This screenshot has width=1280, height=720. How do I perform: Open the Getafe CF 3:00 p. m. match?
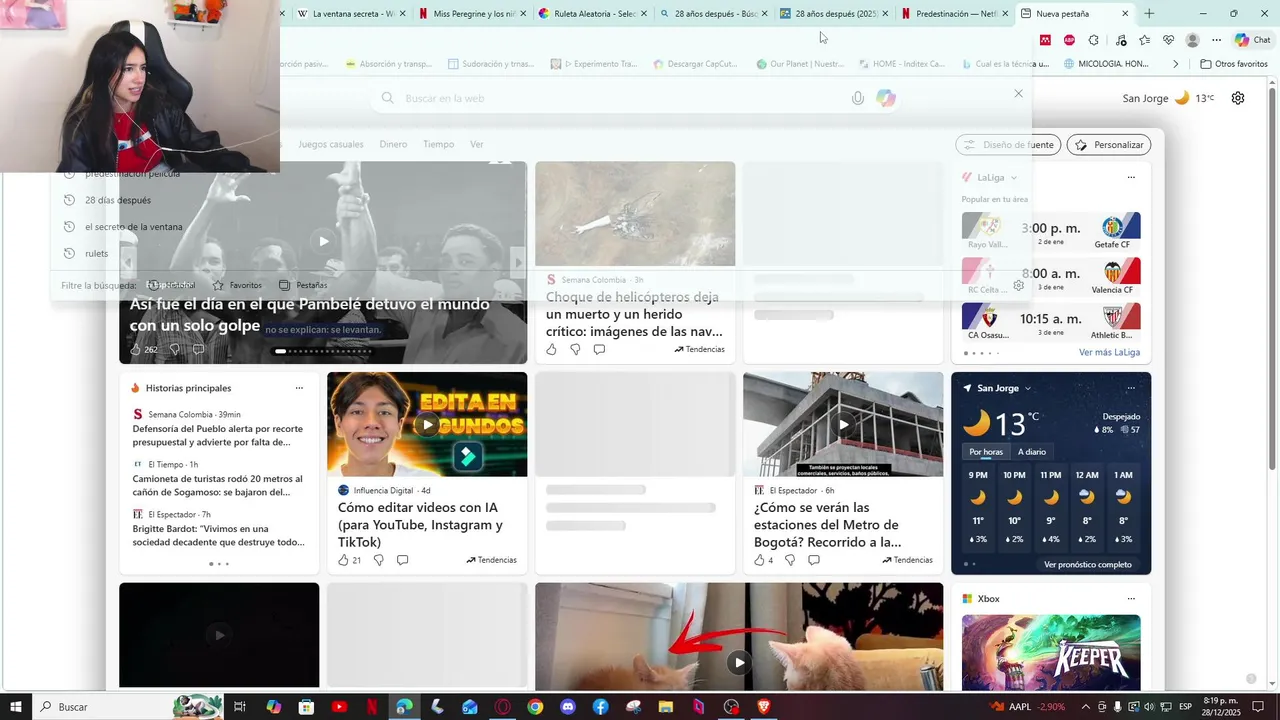click(1051, 232)
